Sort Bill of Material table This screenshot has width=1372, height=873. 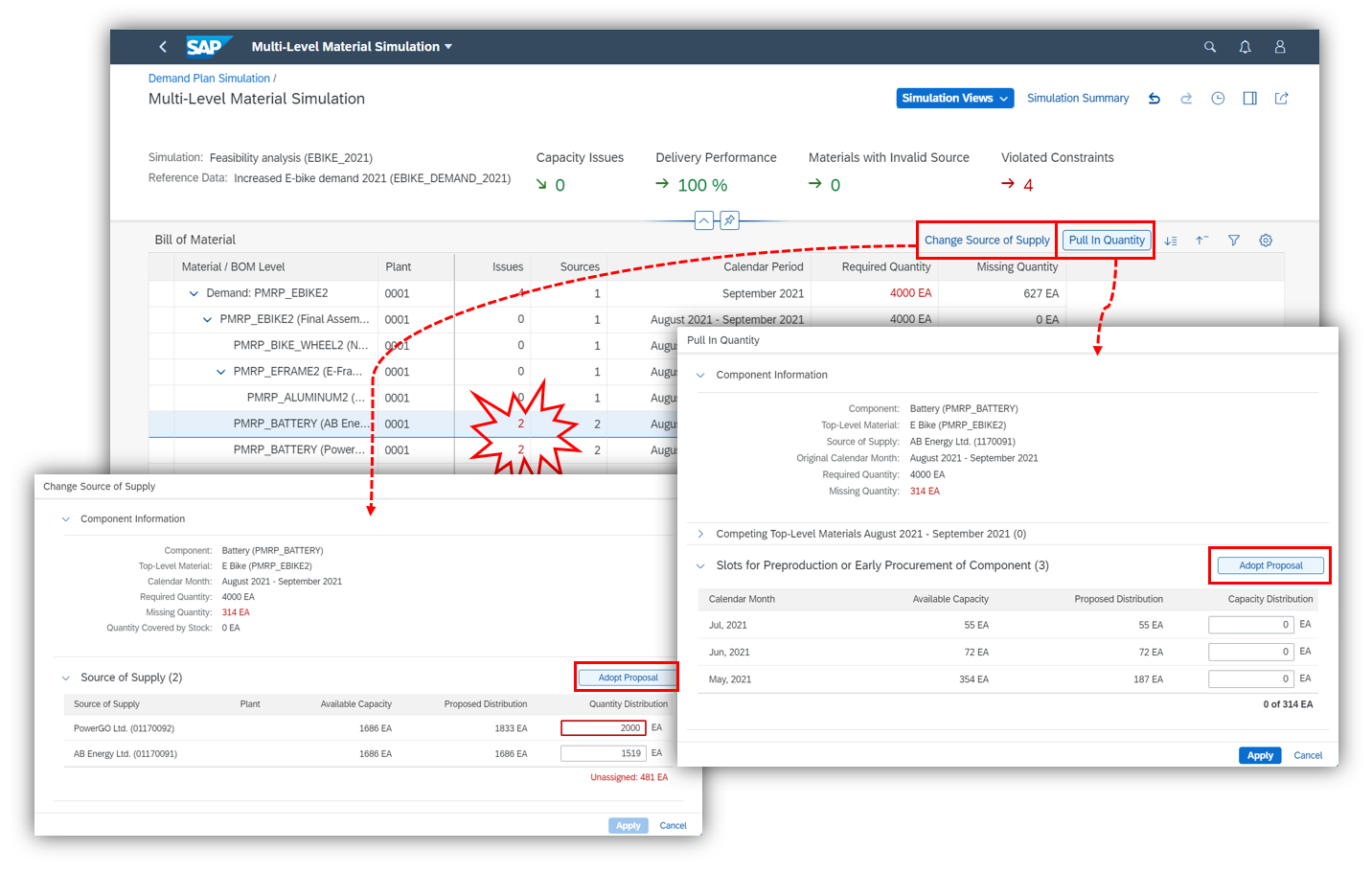click(1171, 241)
